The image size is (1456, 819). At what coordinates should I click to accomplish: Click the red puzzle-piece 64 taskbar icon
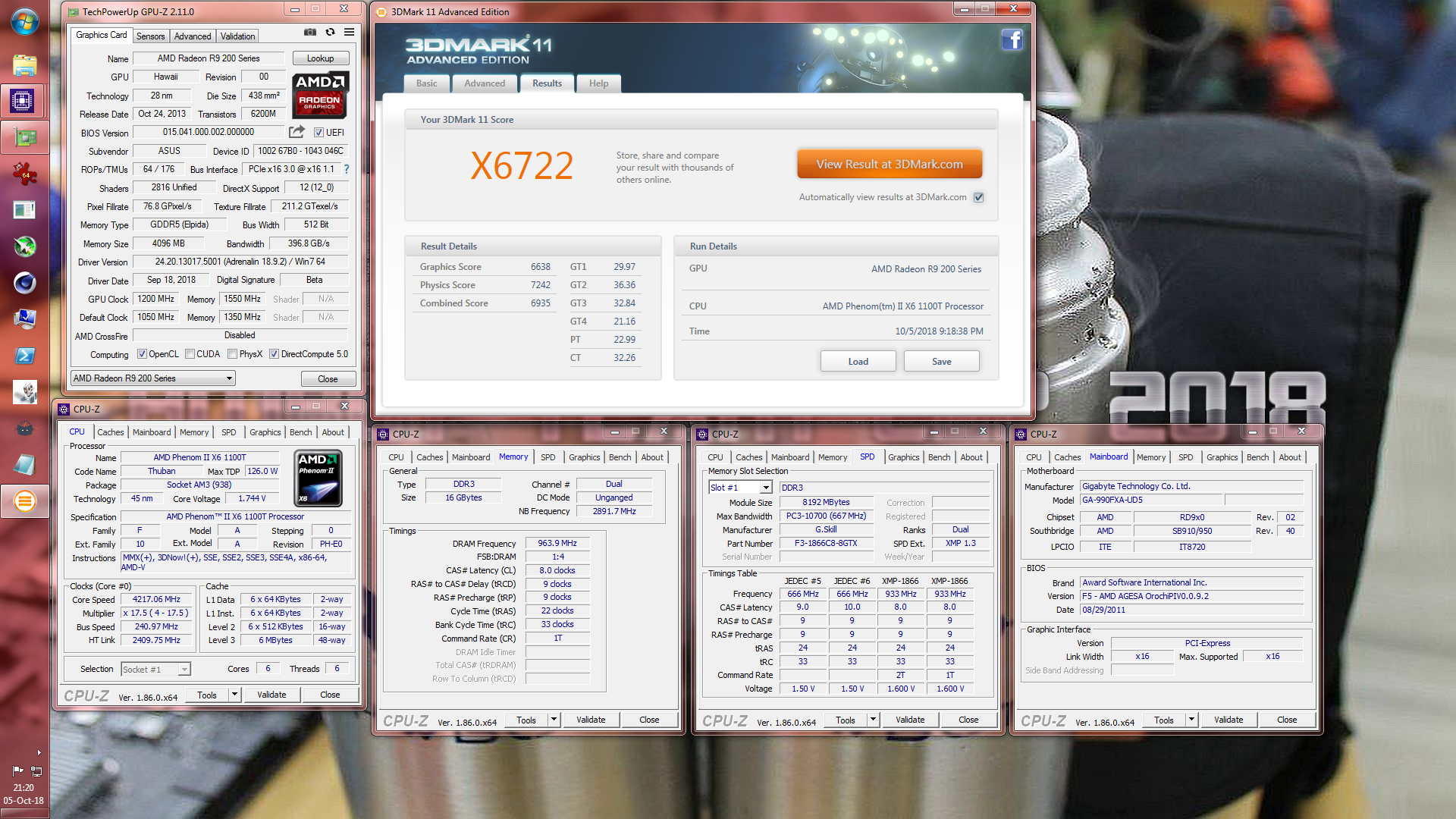tap(24, 174)
